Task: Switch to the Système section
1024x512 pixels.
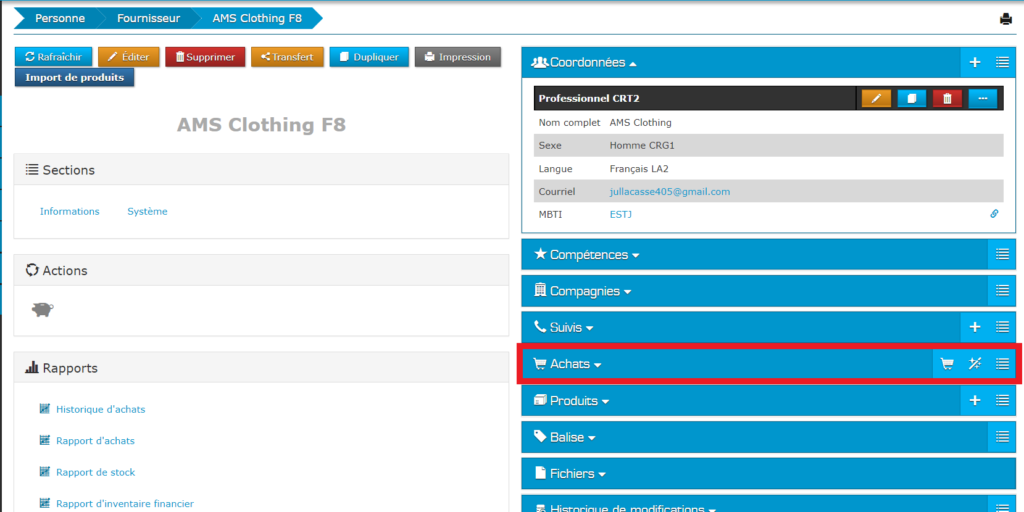Action: pyautogui.click(x=147, y=211)
